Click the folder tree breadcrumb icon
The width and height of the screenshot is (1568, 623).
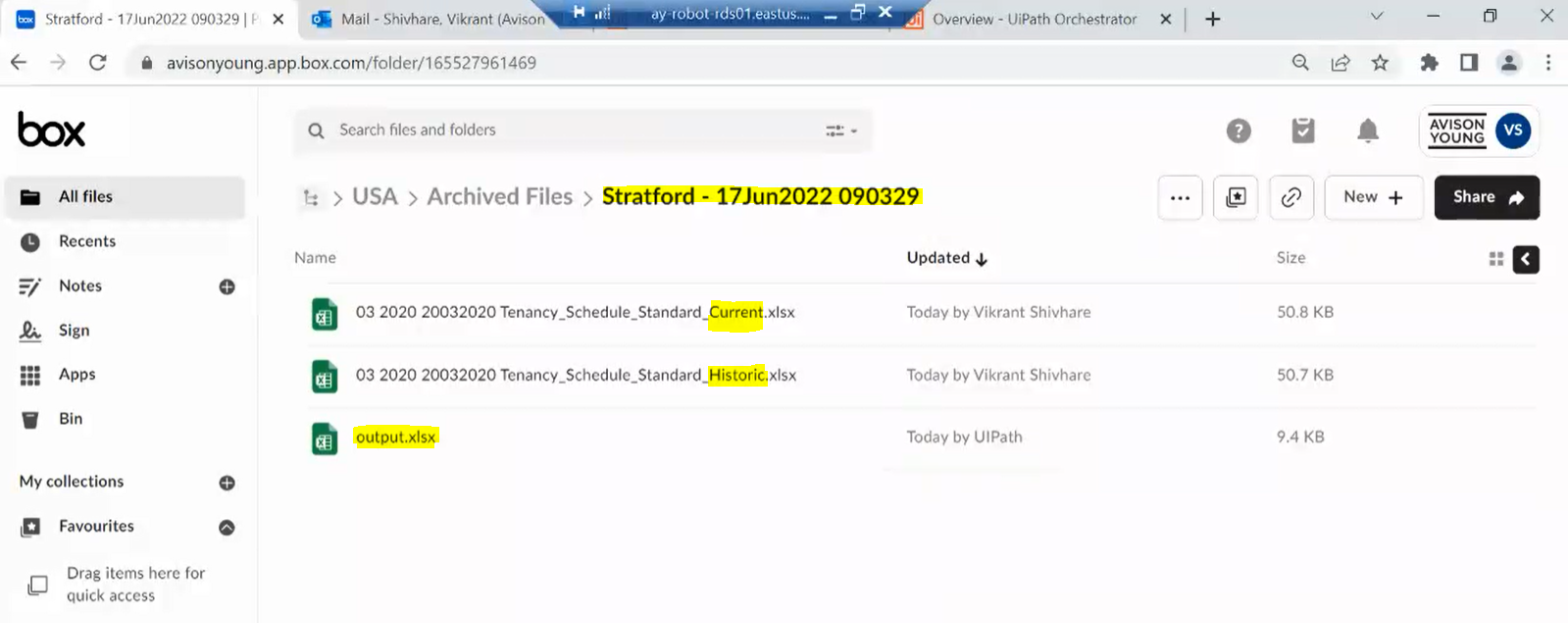pos(311,198)
